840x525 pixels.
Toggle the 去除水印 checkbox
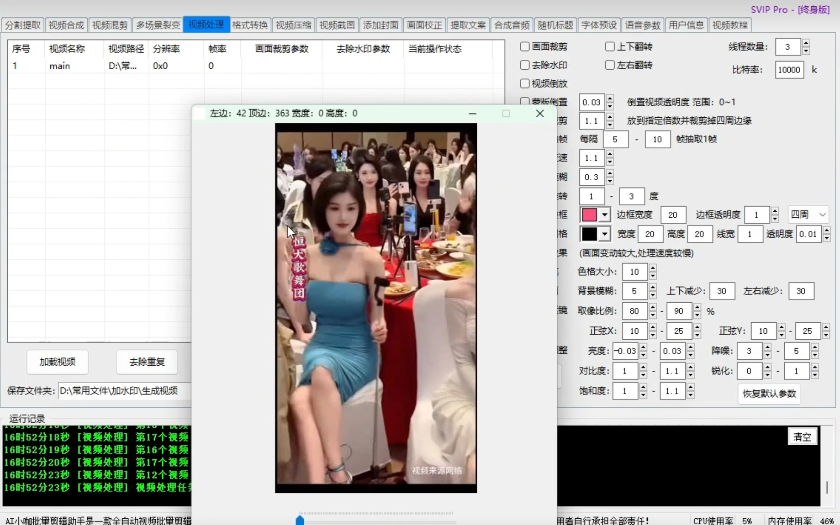coord(526,65)
